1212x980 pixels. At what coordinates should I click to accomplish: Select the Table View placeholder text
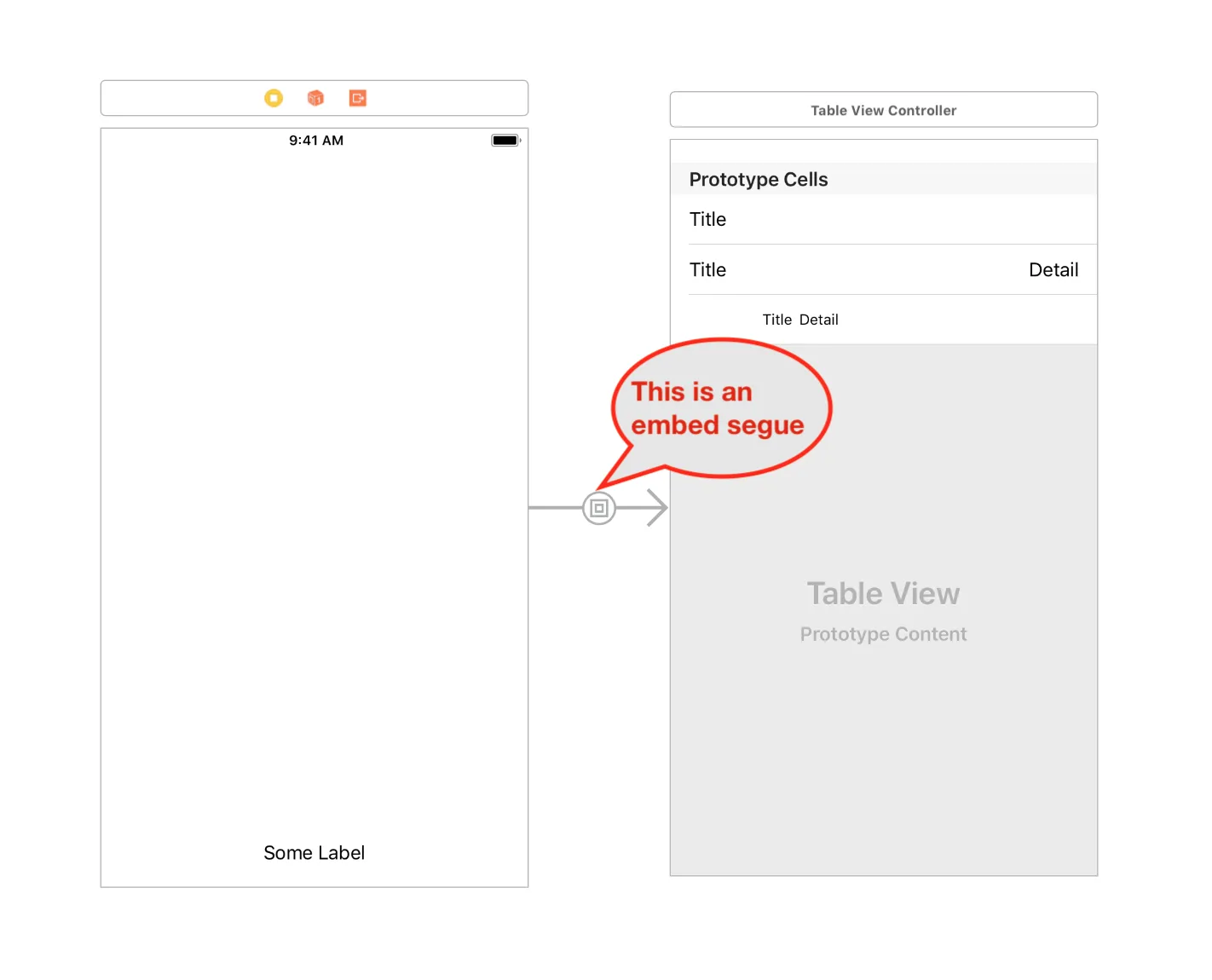[884, 594]
